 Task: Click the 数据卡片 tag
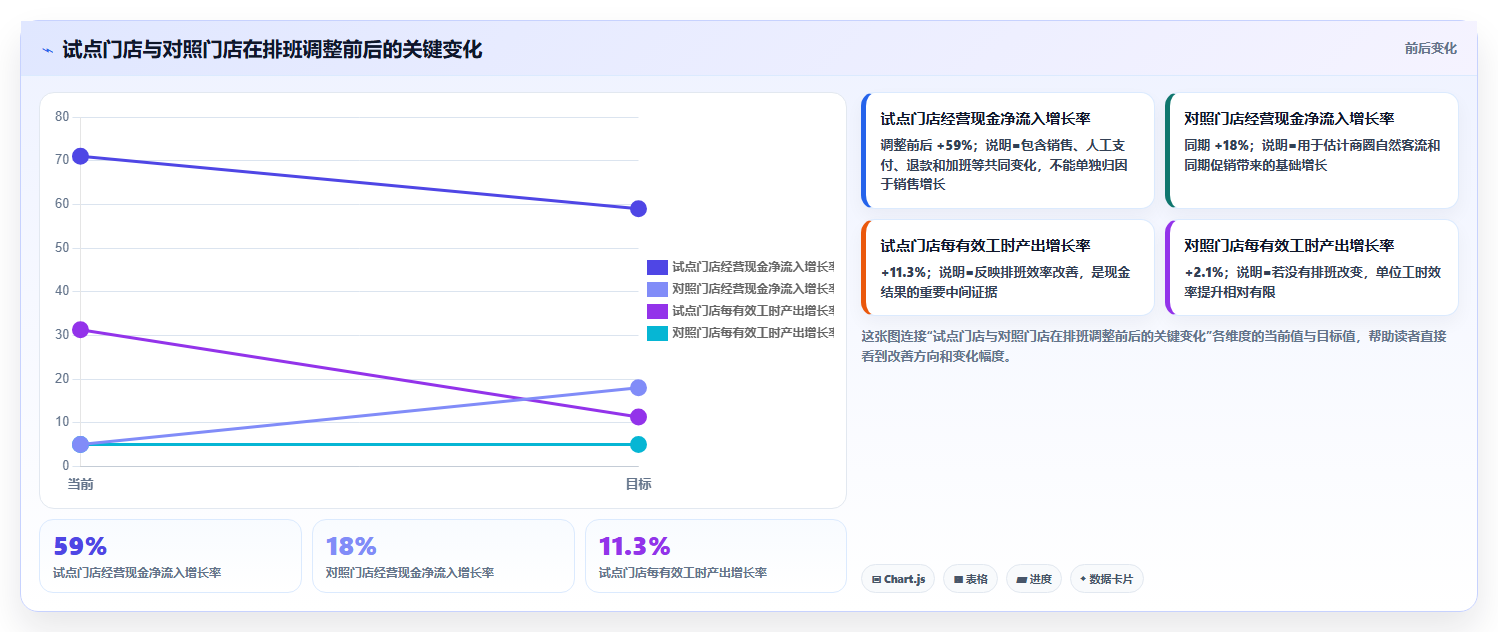click(x=1106, y=579)
